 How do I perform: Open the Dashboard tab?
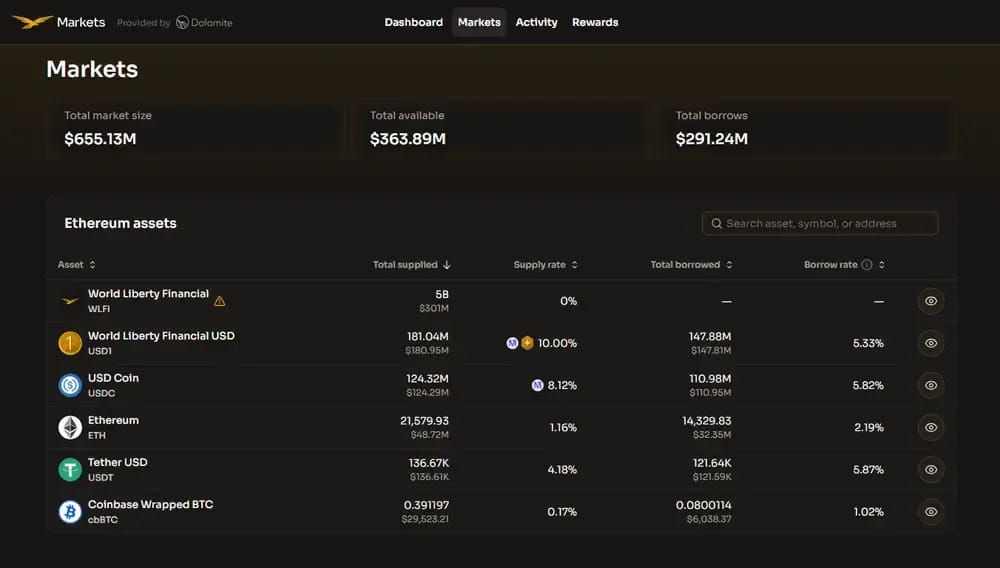(413, 22)
